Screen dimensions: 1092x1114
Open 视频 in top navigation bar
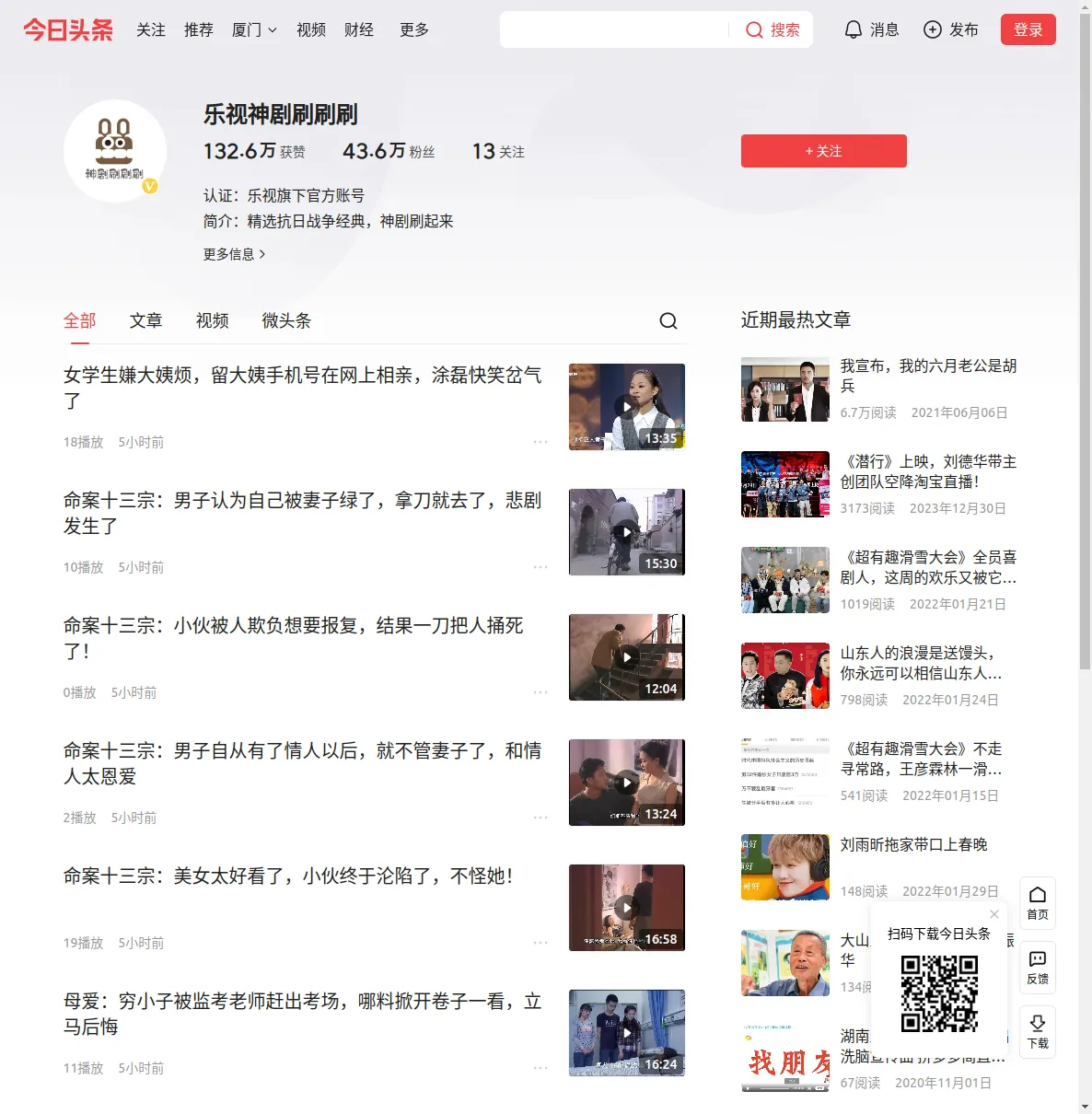[311, 29]
